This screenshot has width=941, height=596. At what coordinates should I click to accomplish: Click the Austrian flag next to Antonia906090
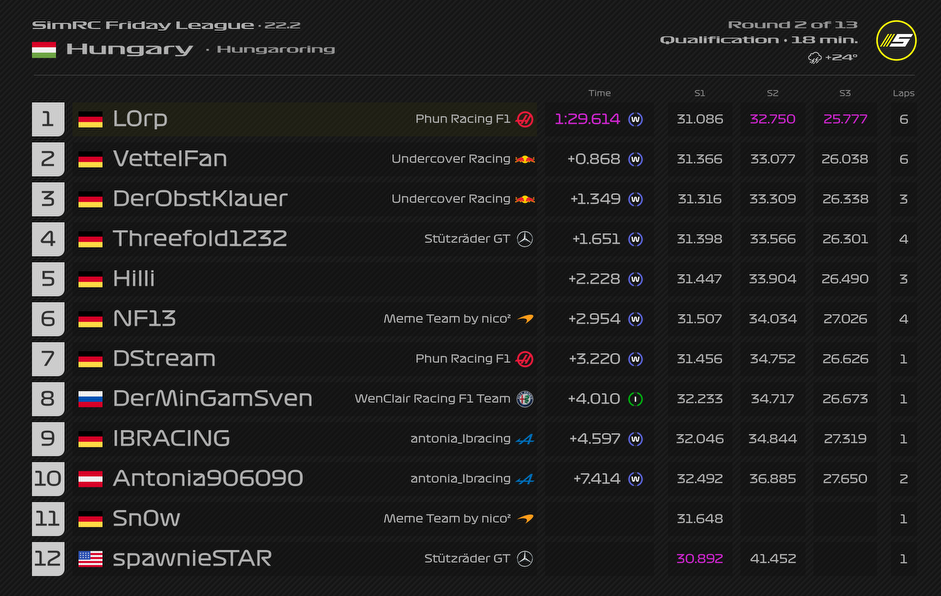[x=91, y=479]
